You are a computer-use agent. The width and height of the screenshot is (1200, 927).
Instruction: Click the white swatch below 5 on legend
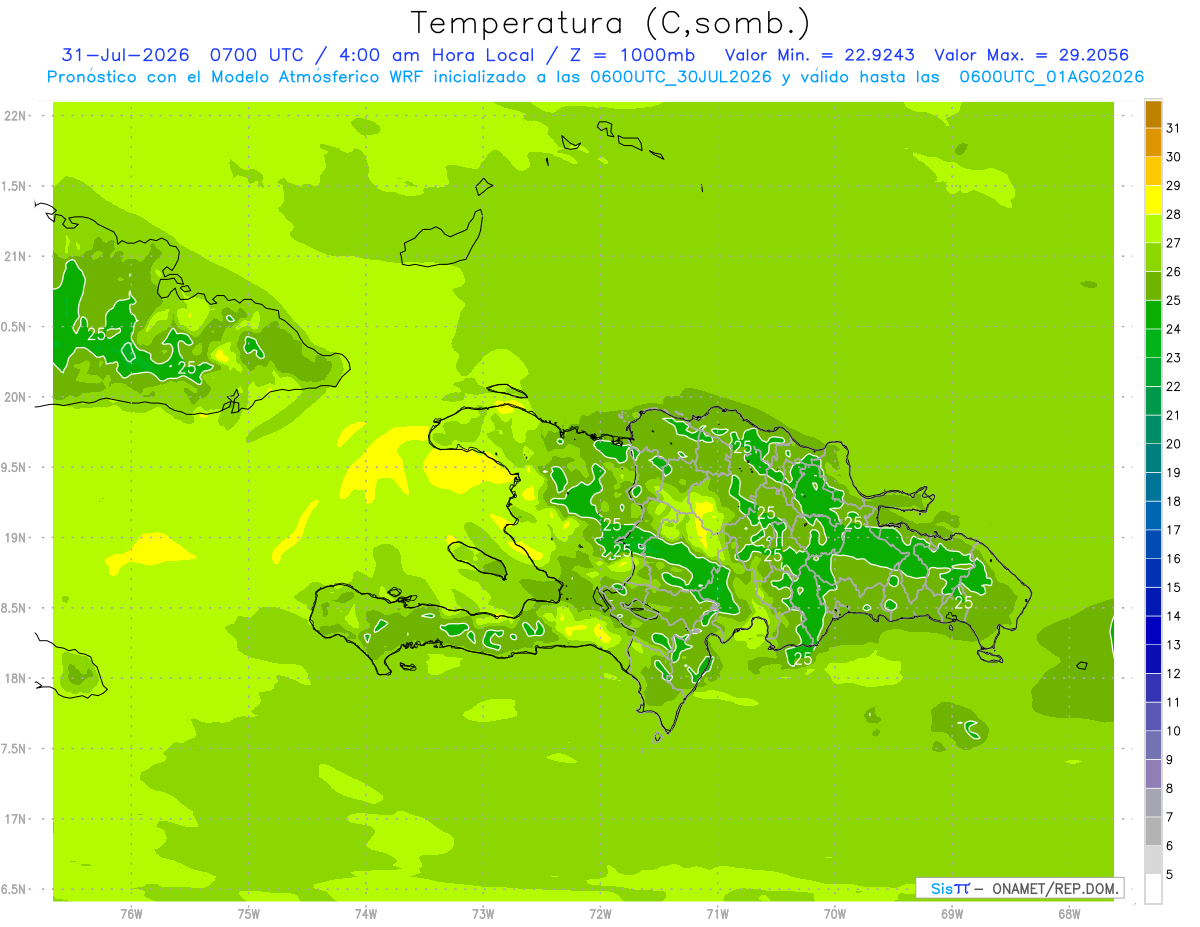click(x=1153, y=889)
